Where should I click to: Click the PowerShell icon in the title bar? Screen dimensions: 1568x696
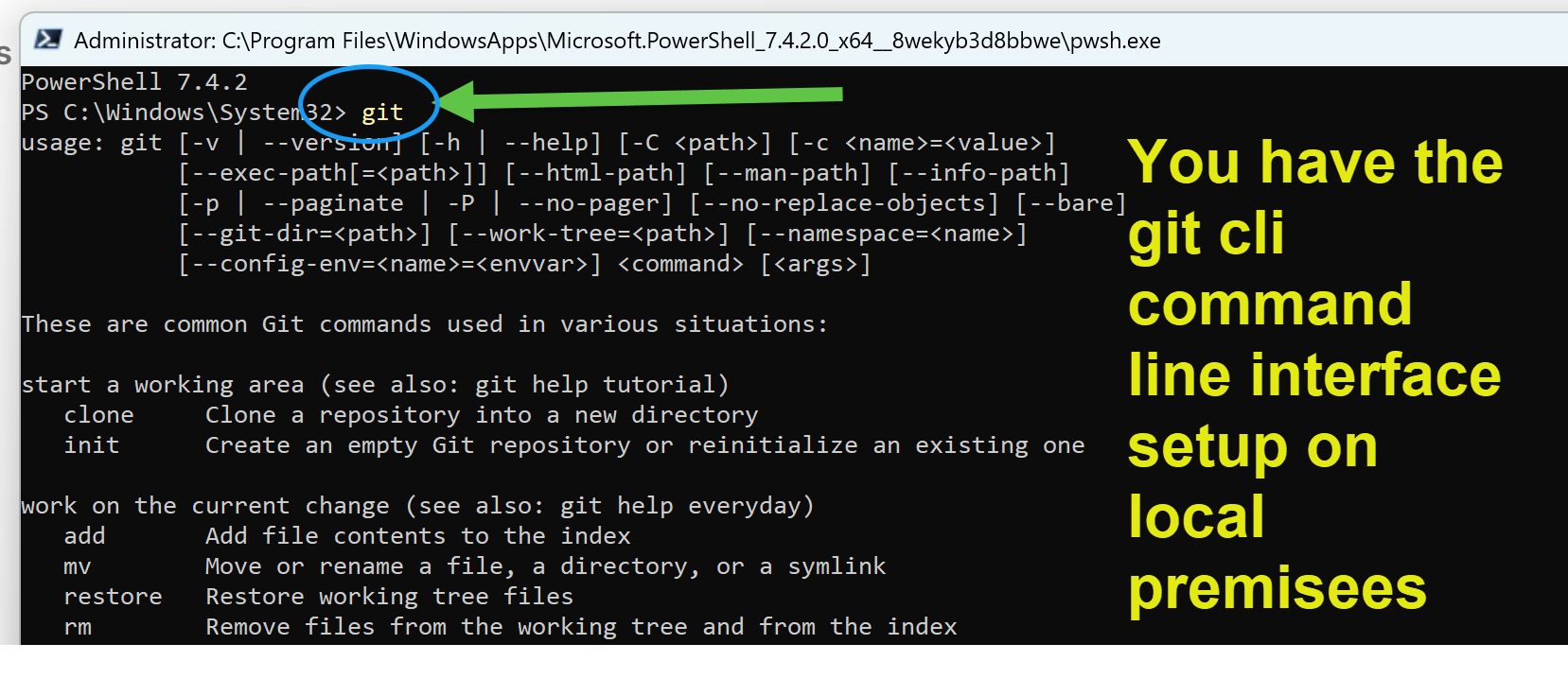pos(48,40)
